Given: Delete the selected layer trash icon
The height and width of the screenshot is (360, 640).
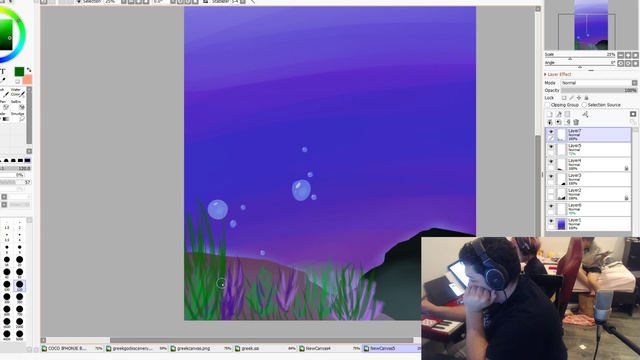Looking at the screenshot, I should [x=576, y=122].
